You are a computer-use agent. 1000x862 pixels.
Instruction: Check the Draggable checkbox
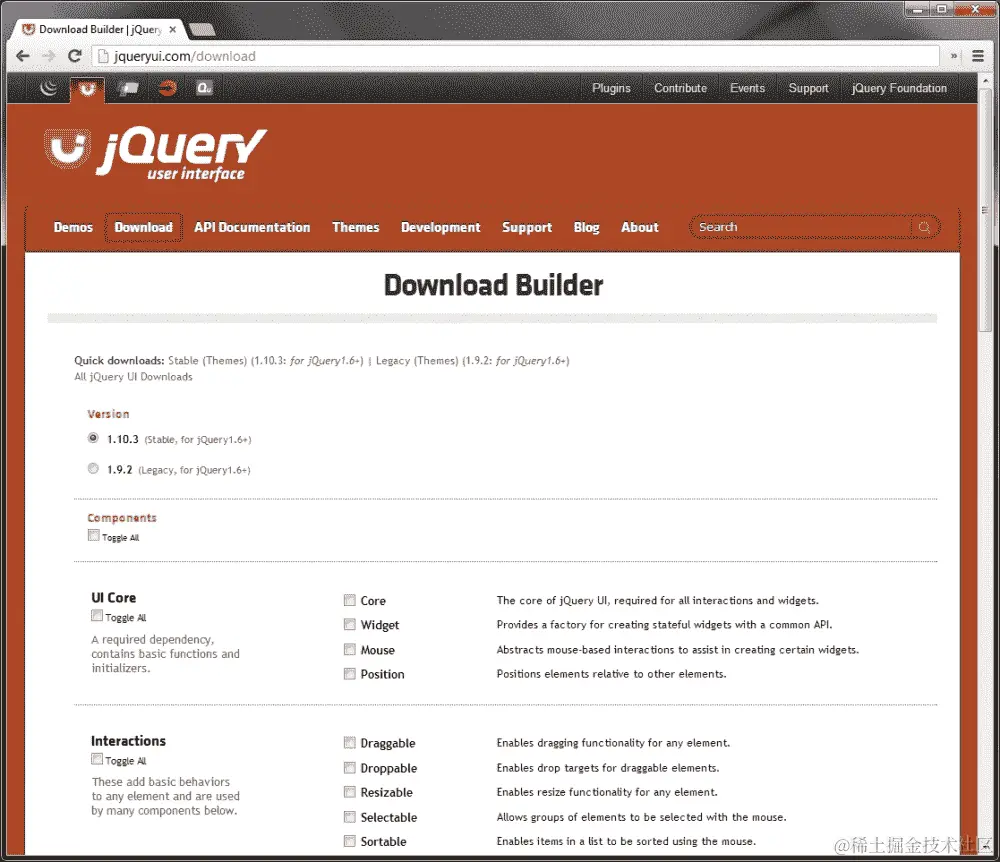pos(350,743)
